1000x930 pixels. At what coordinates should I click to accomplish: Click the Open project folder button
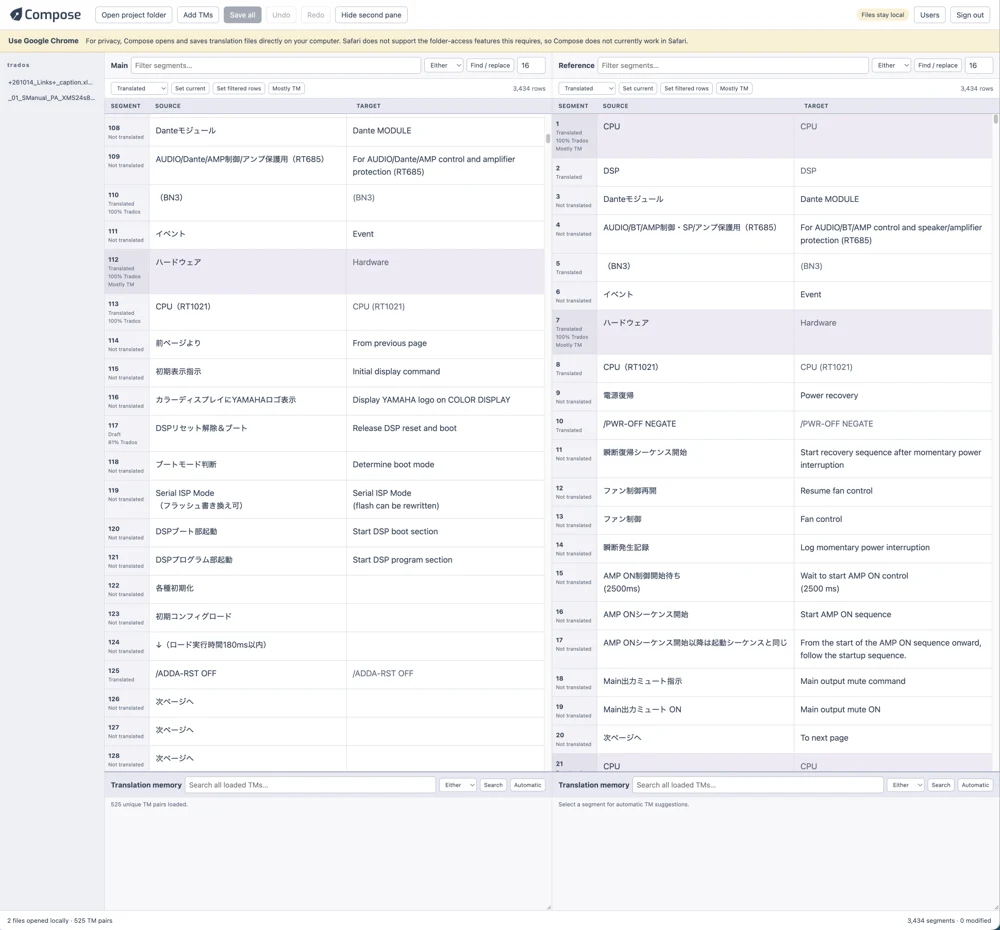(133, 15)
